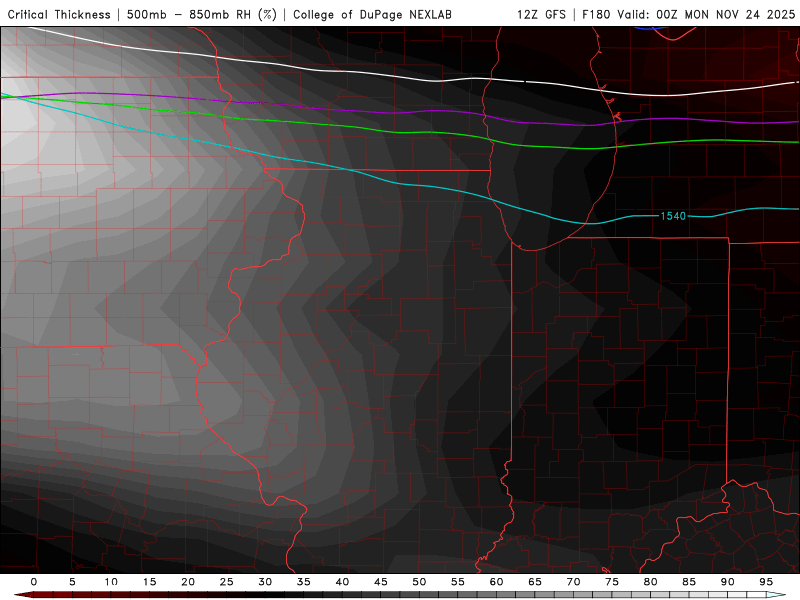Click the "20" colorbar tick label

click(x=188, y=582)
